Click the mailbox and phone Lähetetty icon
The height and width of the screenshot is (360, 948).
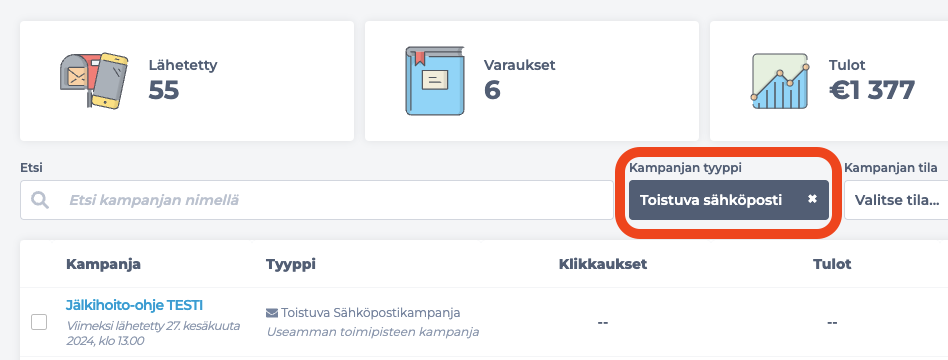point(94,80)
